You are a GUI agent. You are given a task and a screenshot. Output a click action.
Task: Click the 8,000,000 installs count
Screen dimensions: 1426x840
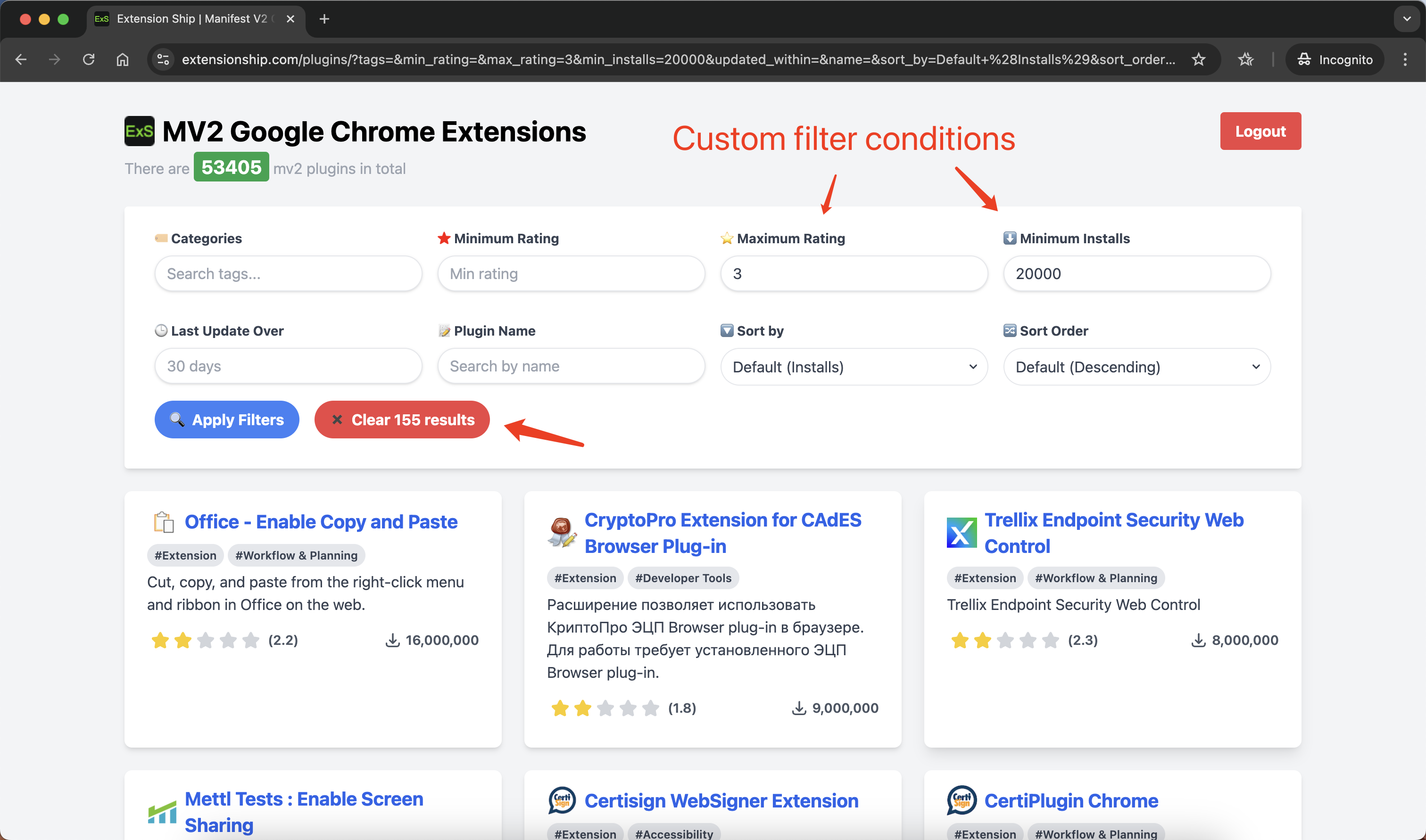tap(1244, 640)
